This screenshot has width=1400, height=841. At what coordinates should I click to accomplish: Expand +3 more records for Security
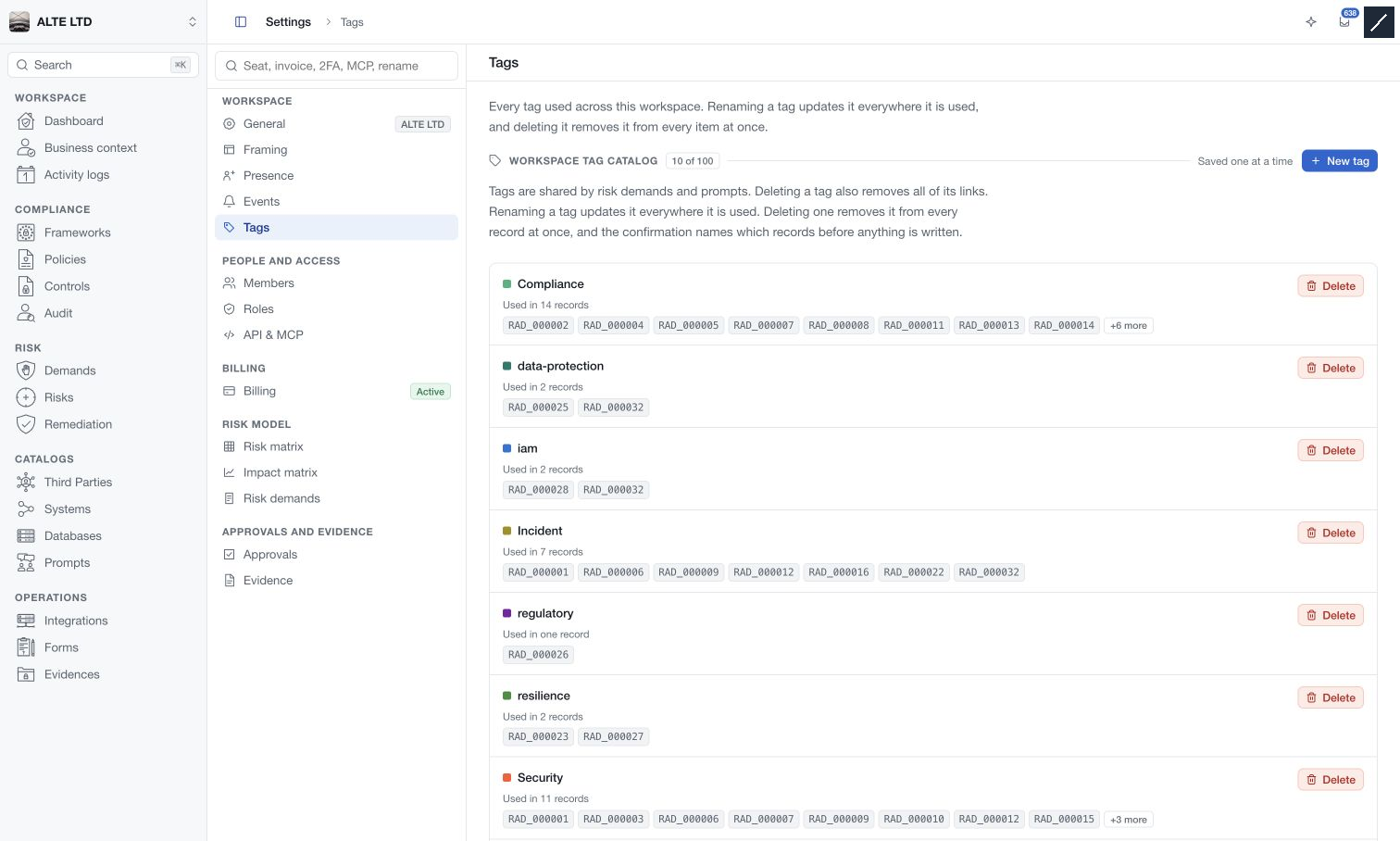click(1128, 820)
